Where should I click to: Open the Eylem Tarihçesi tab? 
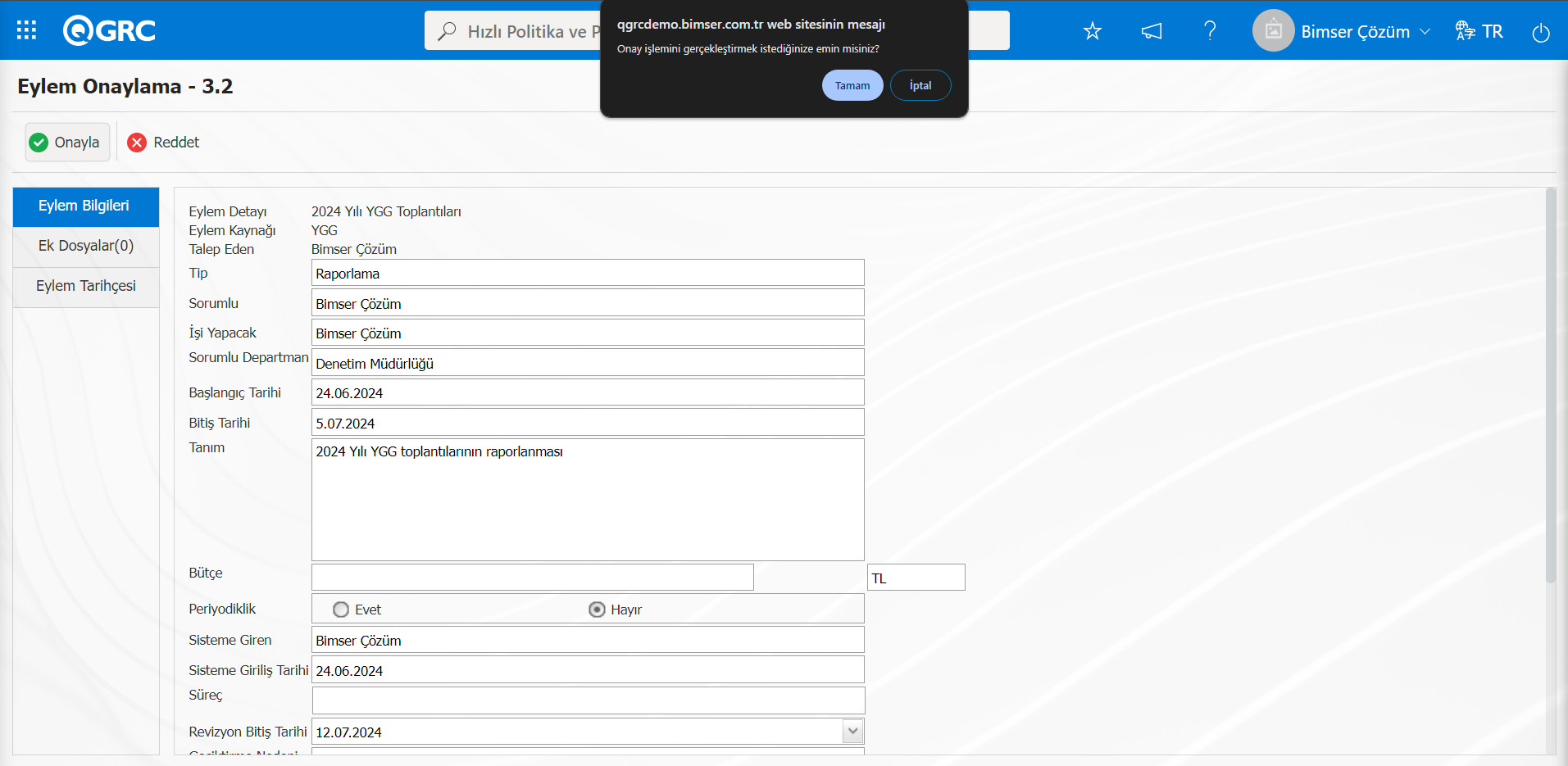point(86,287)
